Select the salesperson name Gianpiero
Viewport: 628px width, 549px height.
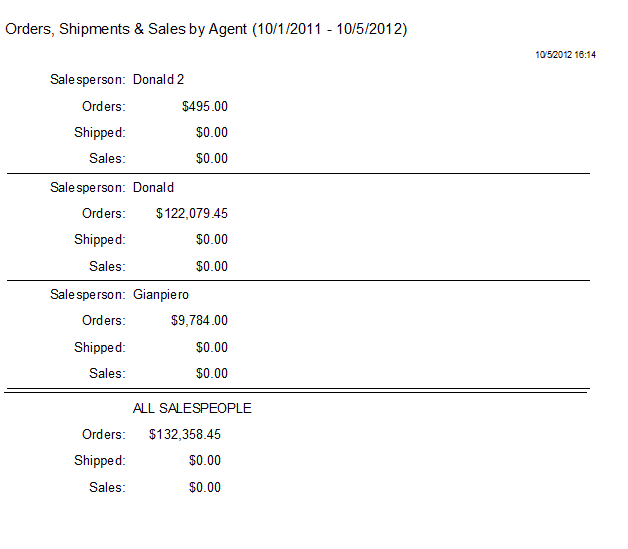point(160,294)
